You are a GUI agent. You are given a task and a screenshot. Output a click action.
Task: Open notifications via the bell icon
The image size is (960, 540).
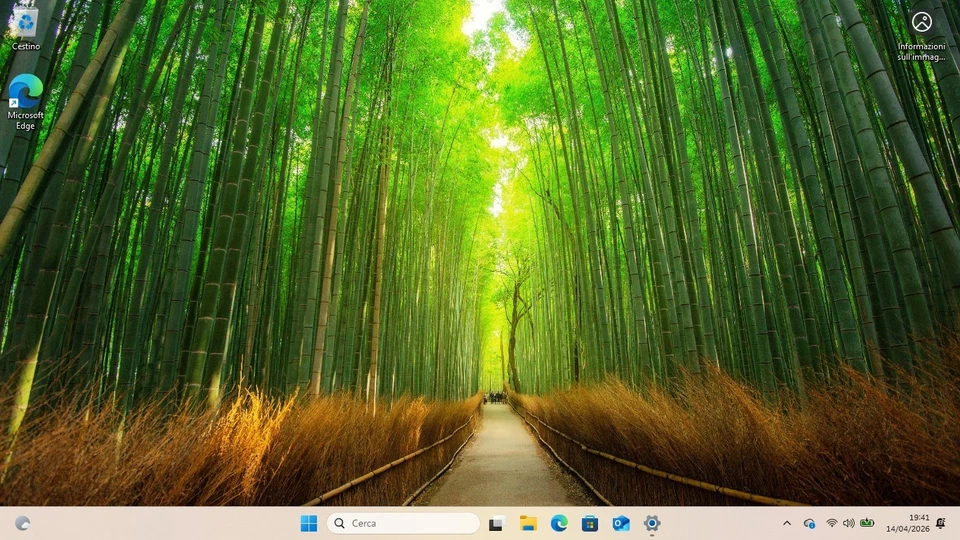click(x=941, y=523)
